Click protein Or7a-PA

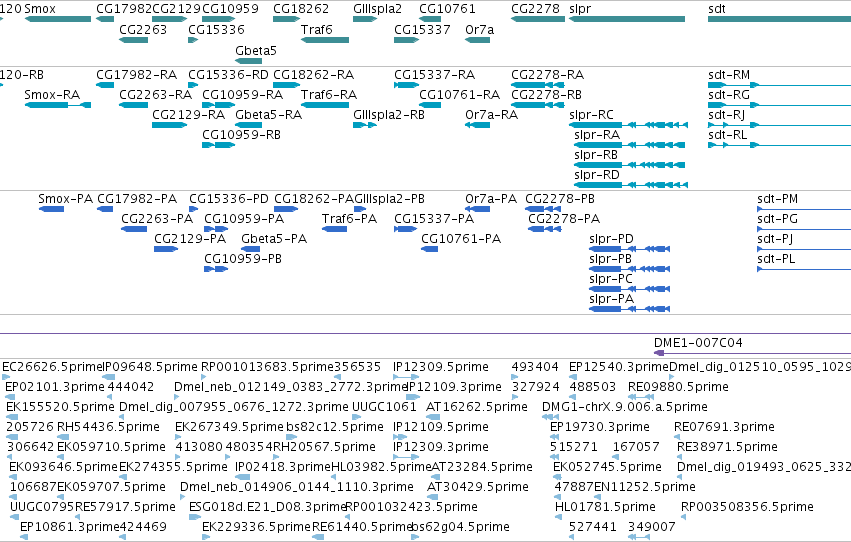pos(478,209)
